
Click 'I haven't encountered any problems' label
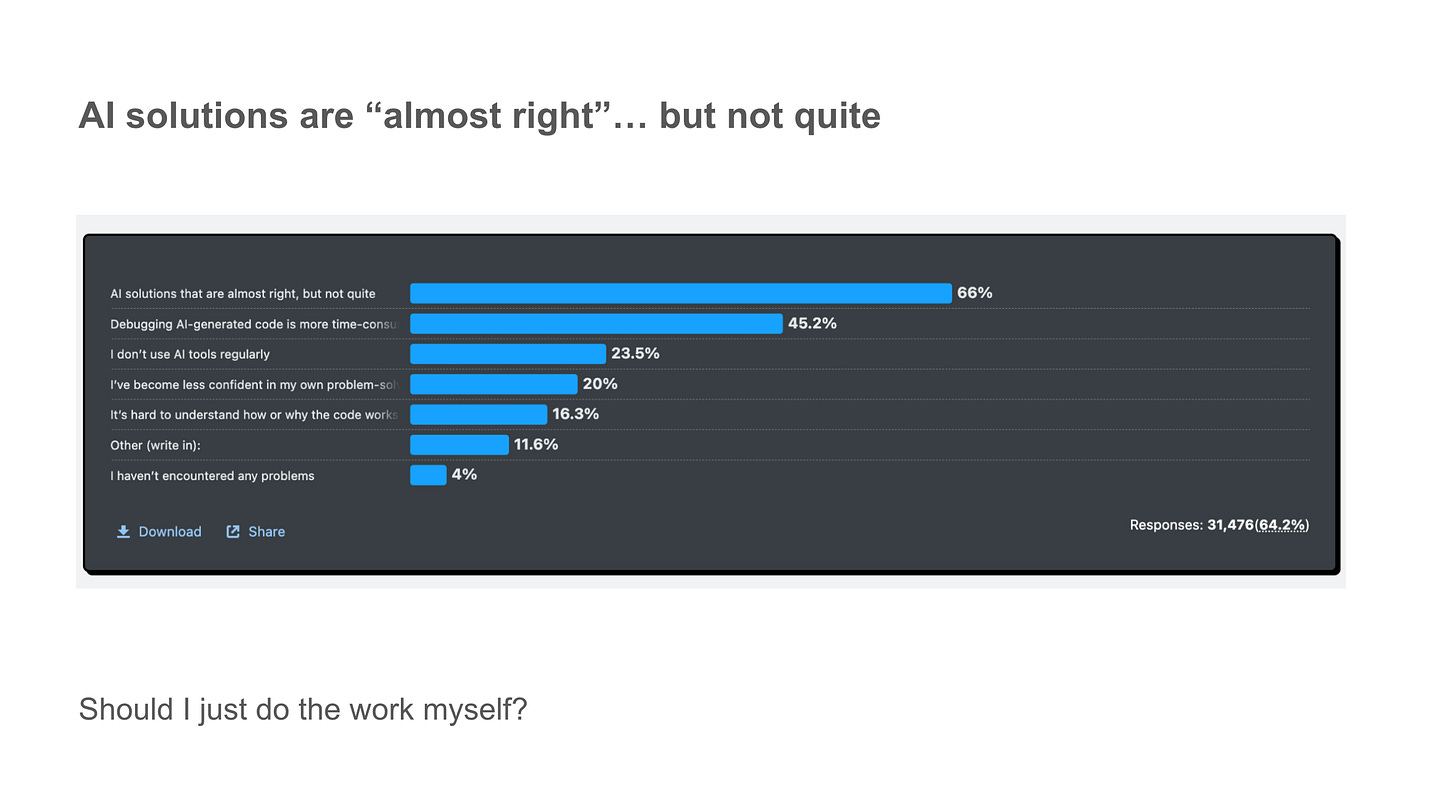point(212,476)
